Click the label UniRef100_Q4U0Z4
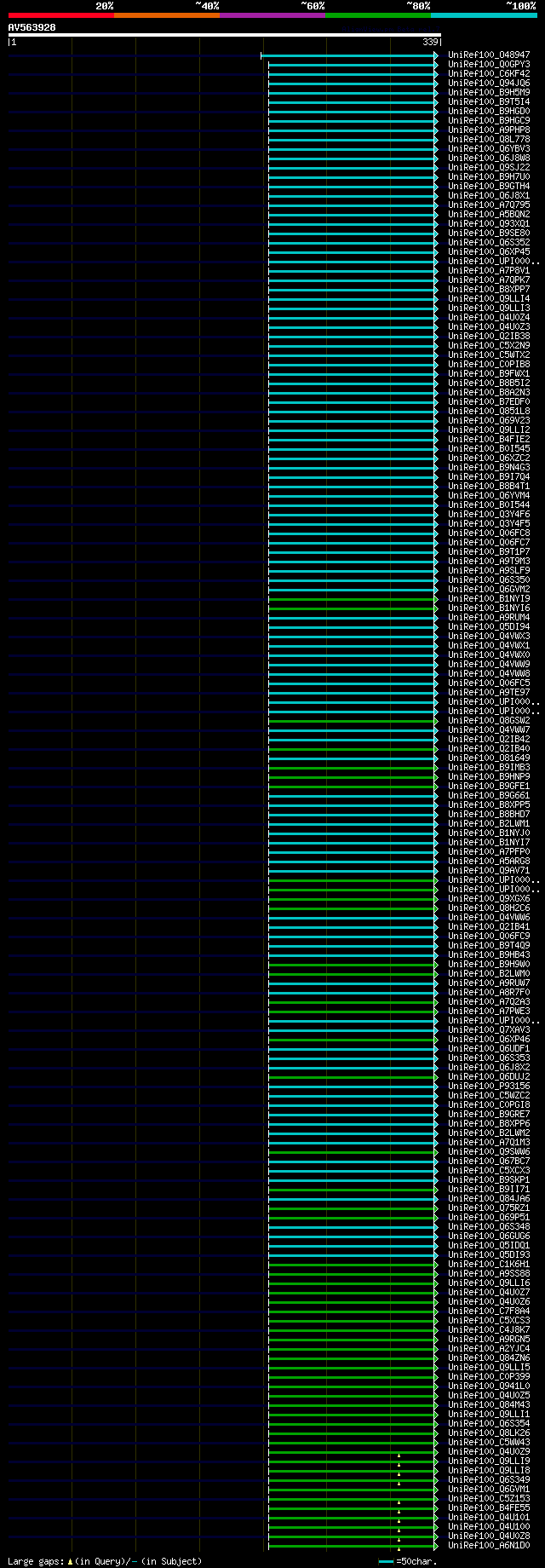The image size is (545, 1568). (489, 317)
